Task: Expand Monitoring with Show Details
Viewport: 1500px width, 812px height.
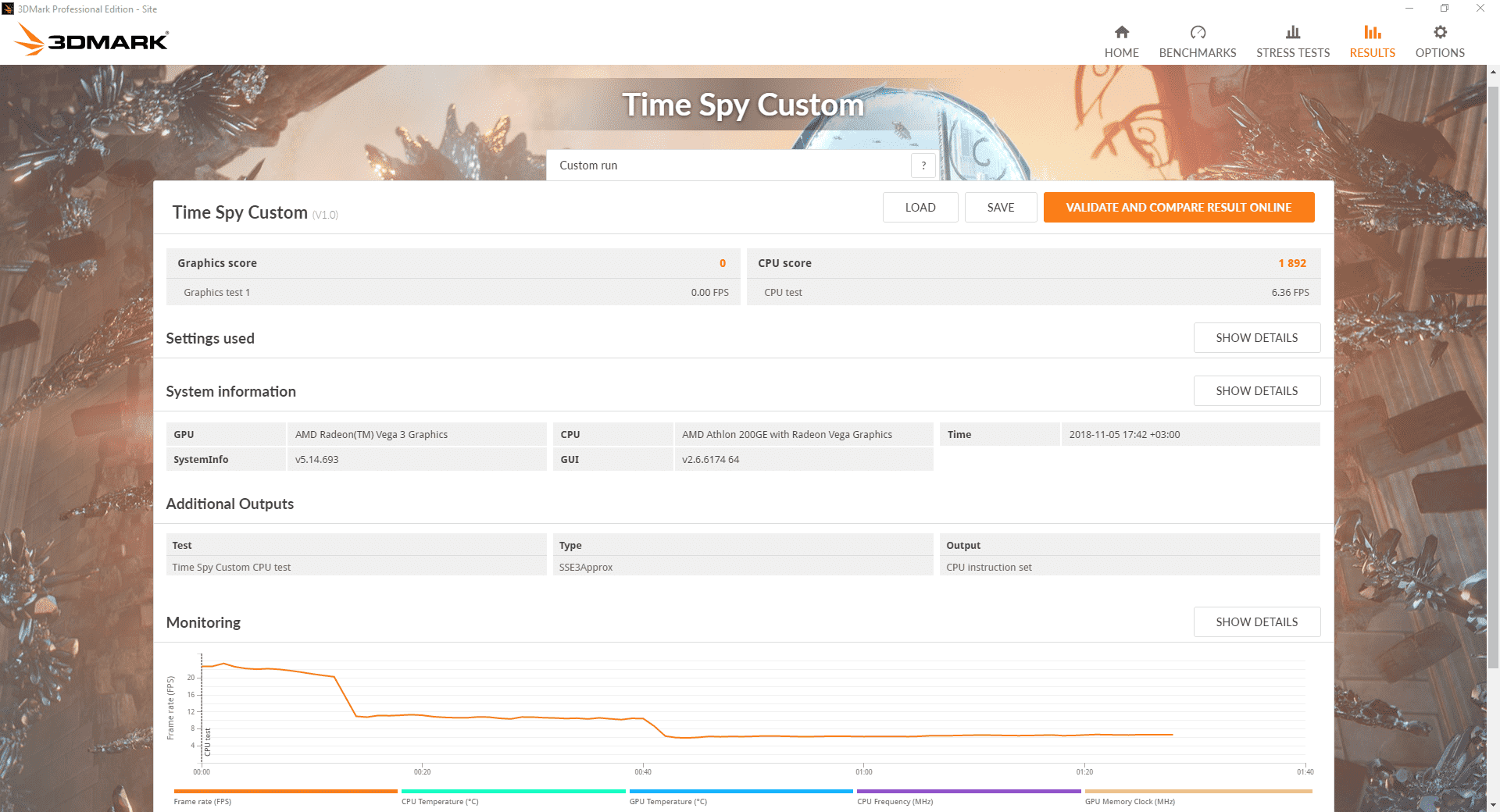Action: (1256, 622)
